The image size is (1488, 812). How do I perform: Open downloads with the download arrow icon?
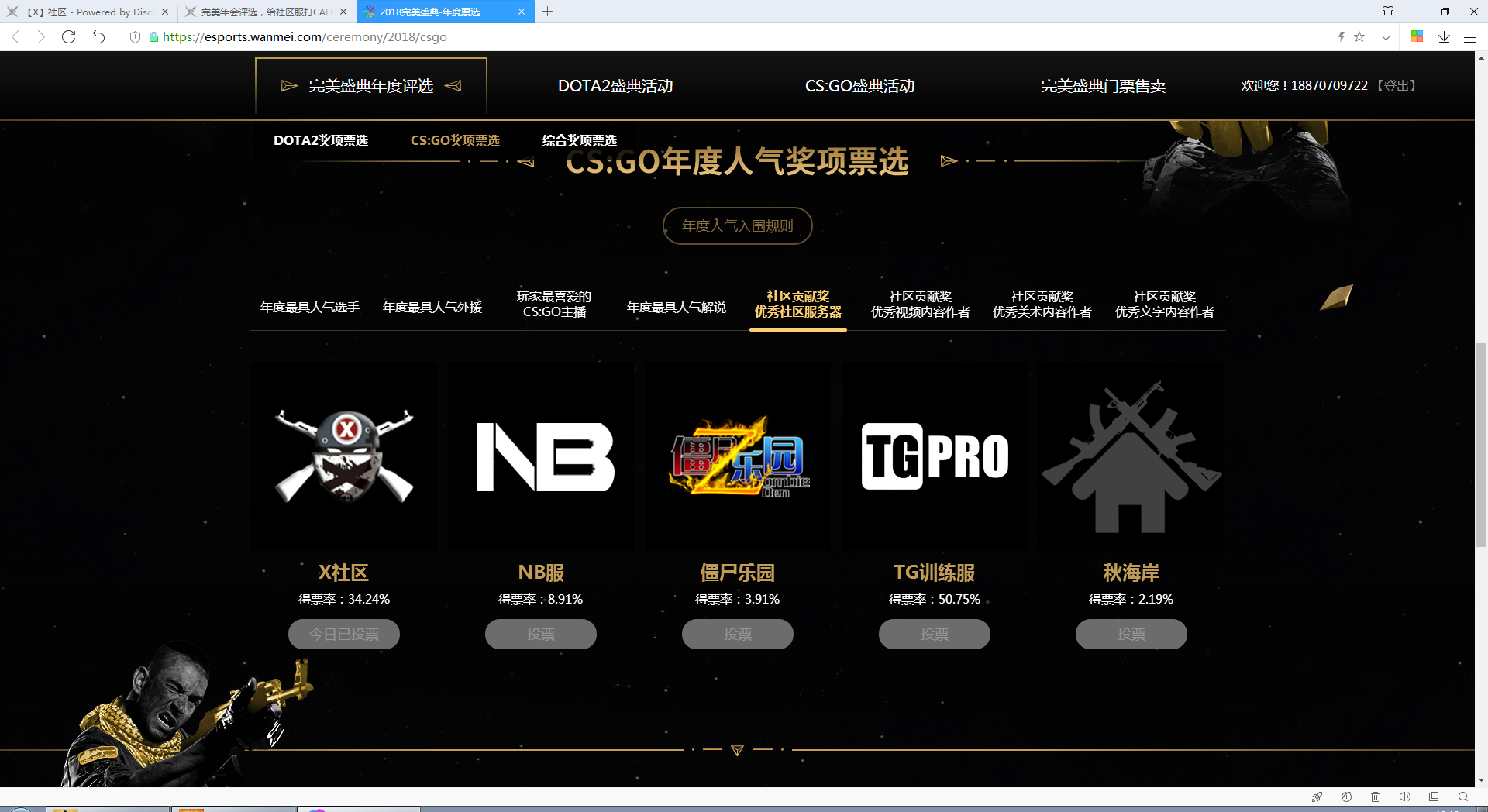click(x=1443, y=36)
